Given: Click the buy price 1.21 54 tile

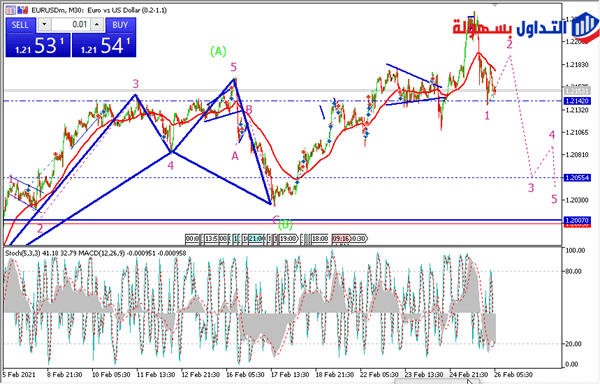Looking at the screenshot, I should coord(104,45).
